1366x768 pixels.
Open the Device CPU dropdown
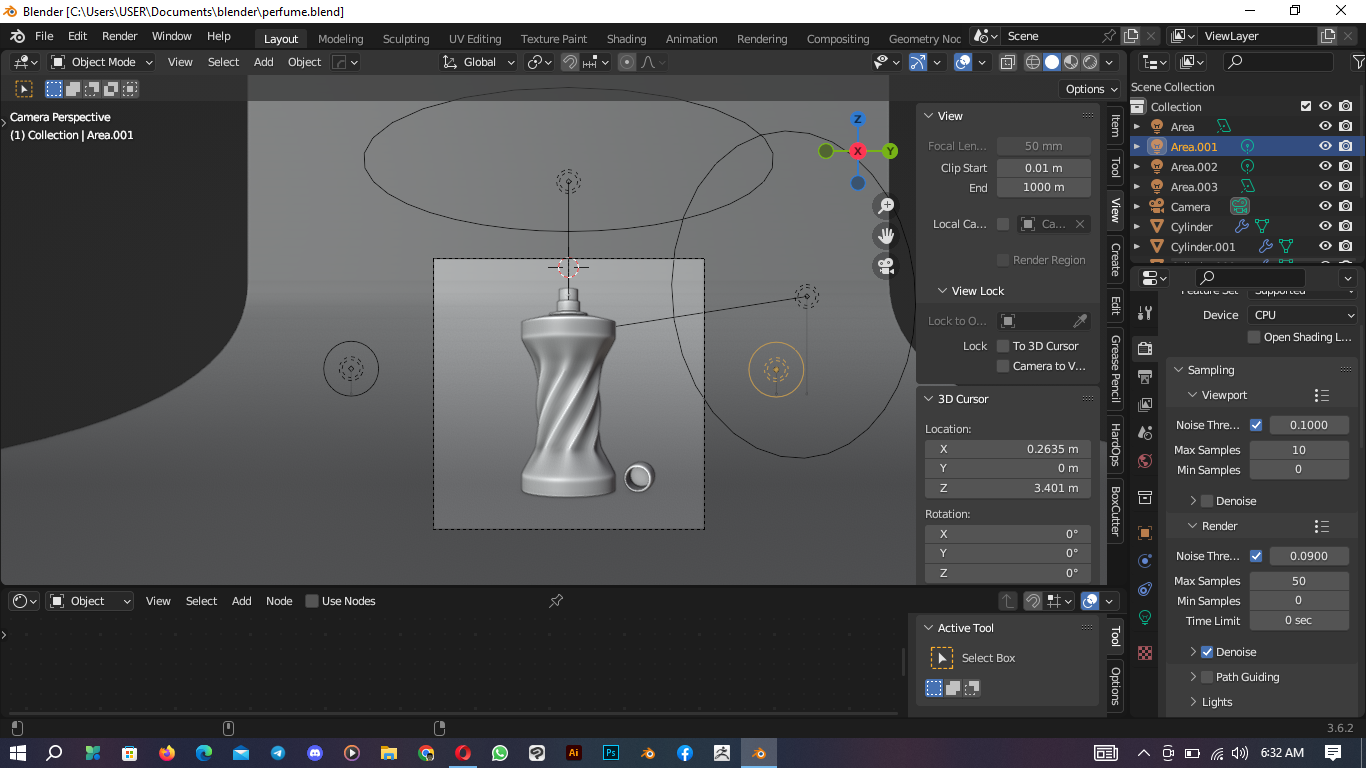point(1302,315)
